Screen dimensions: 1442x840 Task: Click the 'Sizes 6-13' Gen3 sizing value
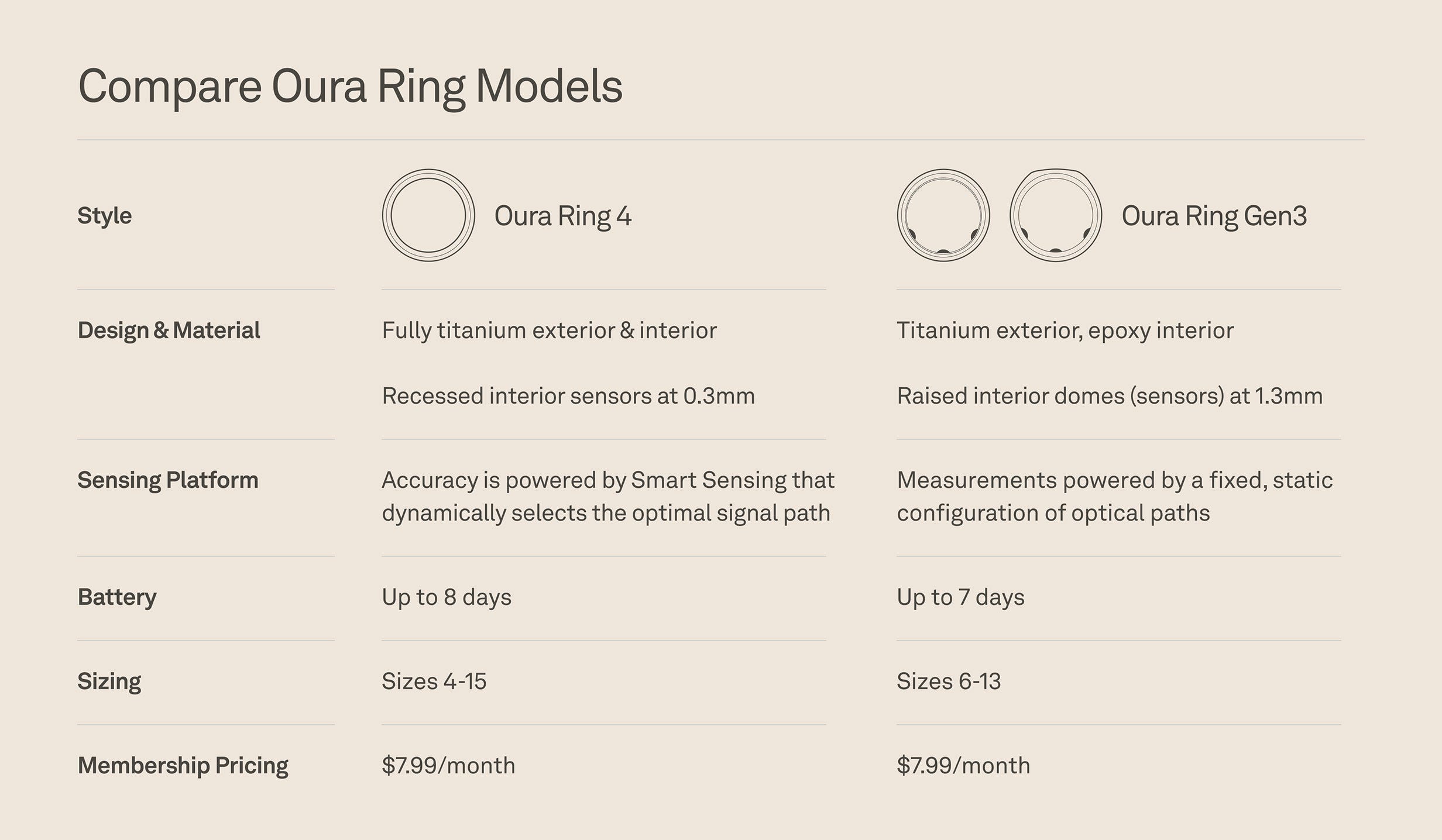coord(949,681)
